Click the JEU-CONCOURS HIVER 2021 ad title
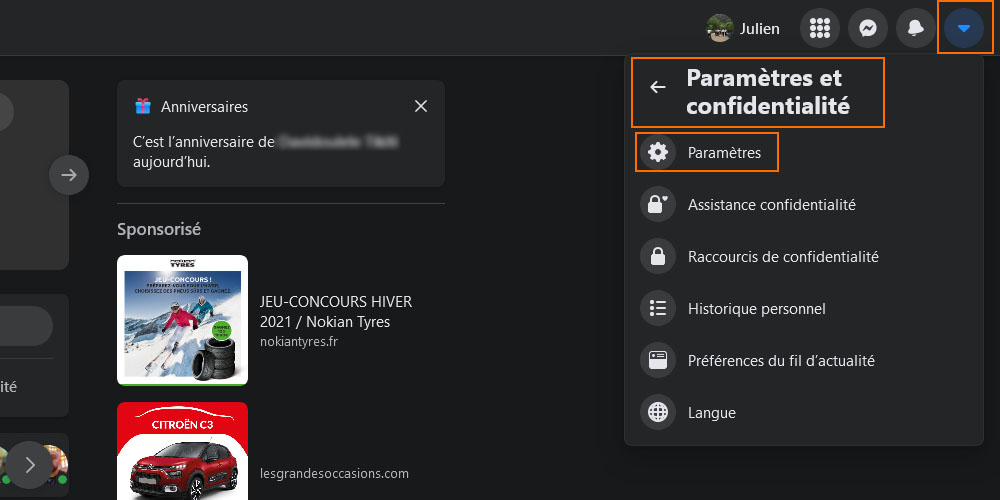The height and width of the screenshot is (500, 1000). coord(336,311)
